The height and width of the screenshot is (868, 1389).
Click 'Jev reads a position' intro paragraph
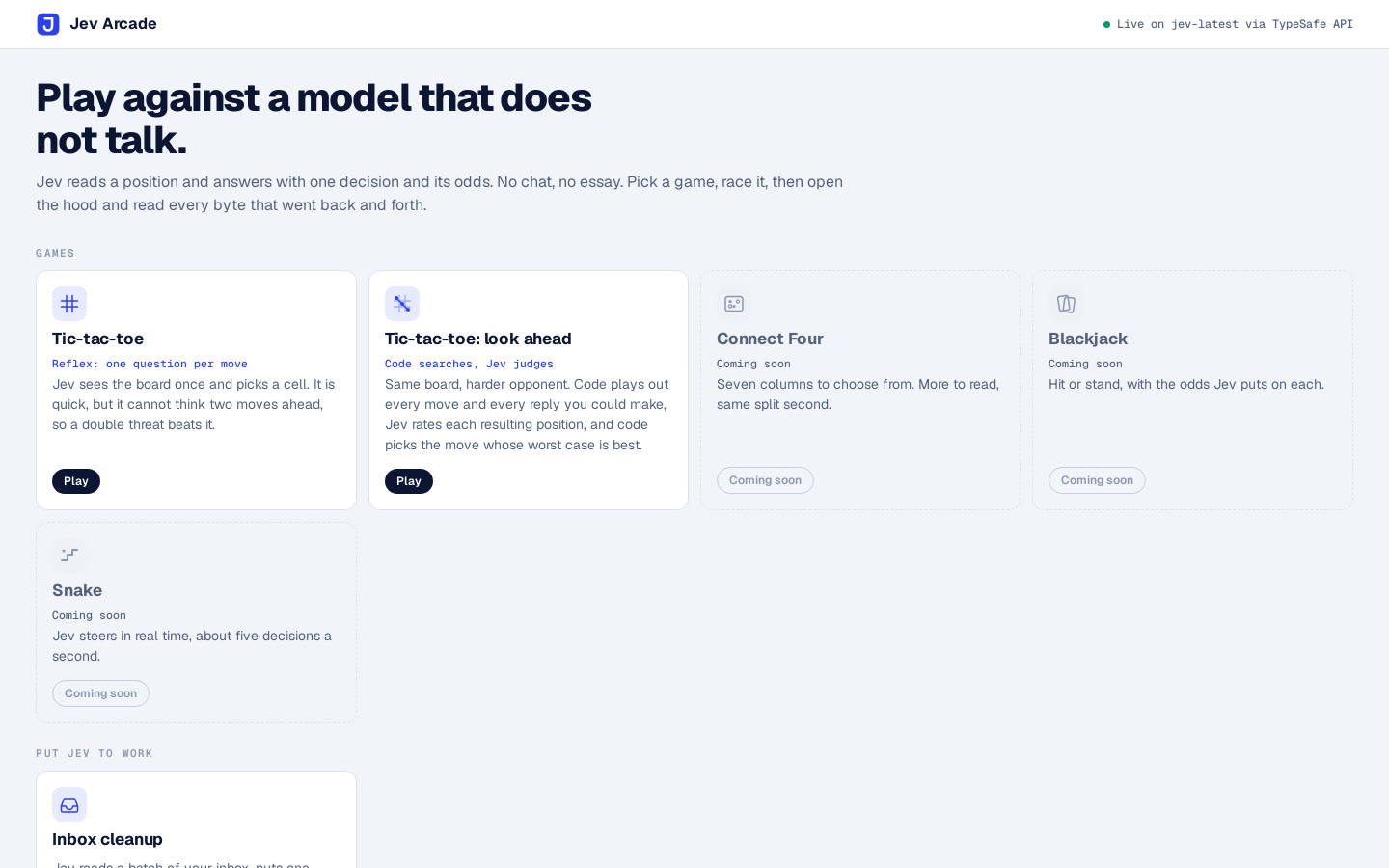point(440,193)
